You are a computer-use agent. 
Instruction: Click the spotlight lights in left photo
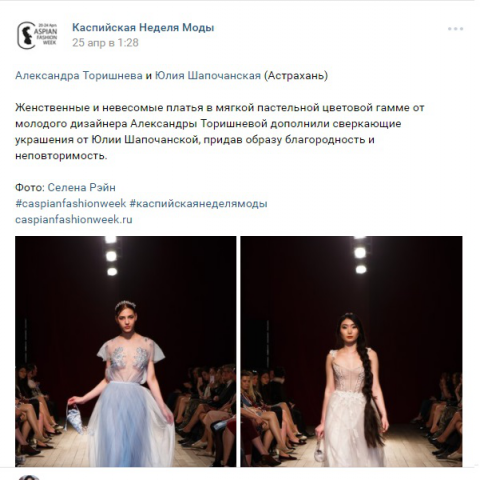111,256
